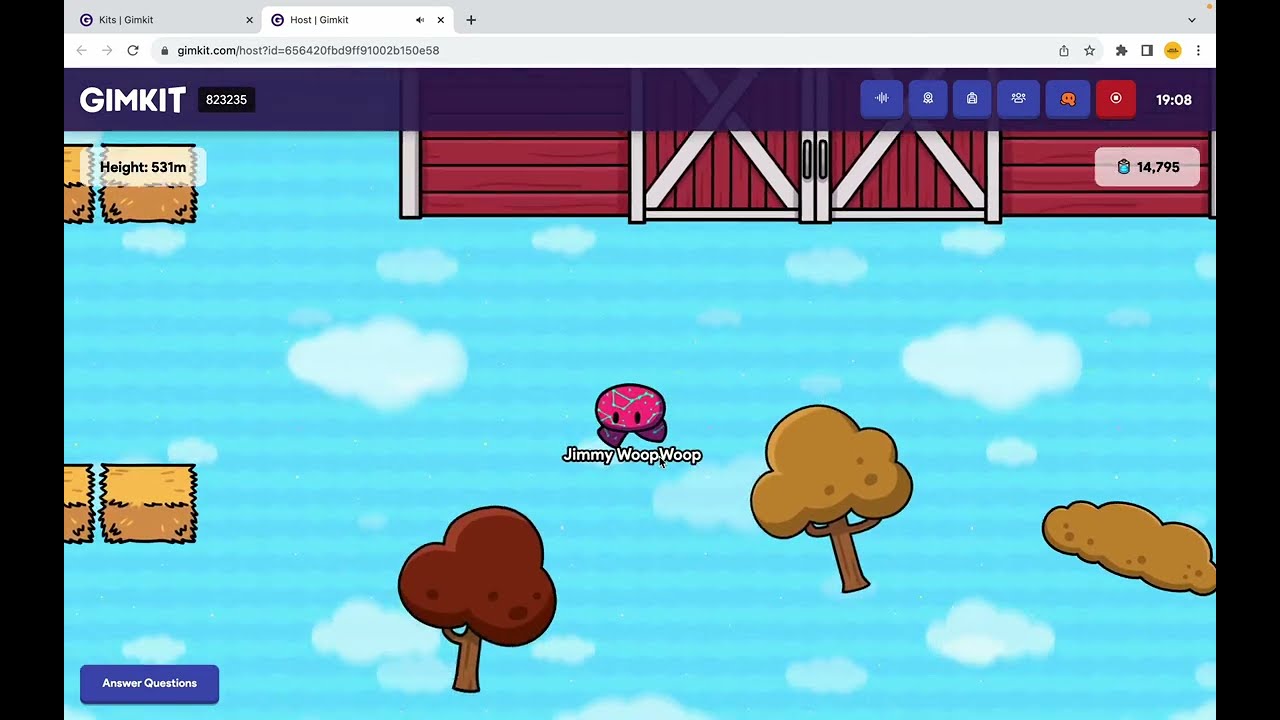Screen dimensions: 1280x720
Task: Go forward in browser history
Action: [x=107, y=50]
